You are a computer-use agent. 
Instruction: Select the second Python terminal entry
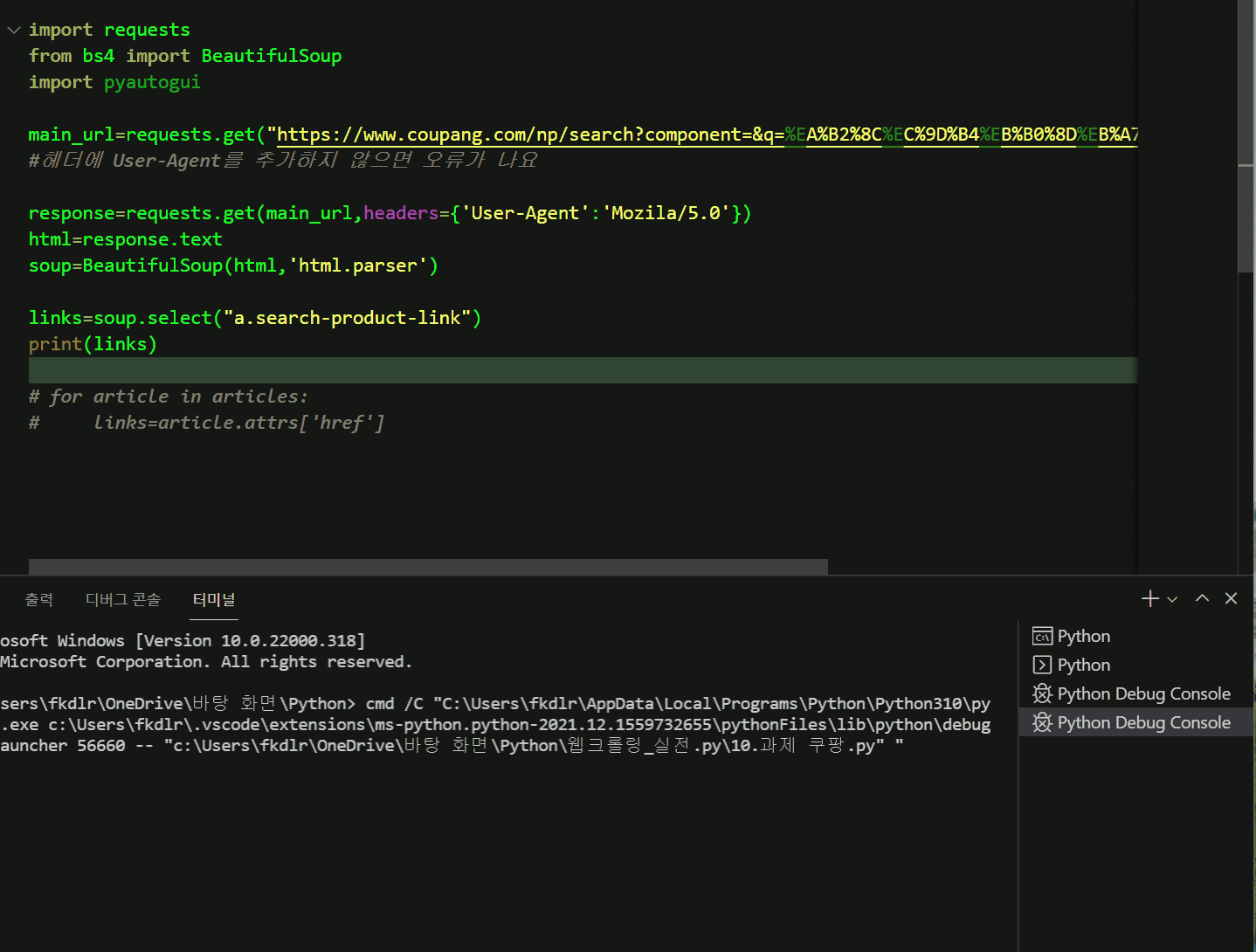(1083, 666)
